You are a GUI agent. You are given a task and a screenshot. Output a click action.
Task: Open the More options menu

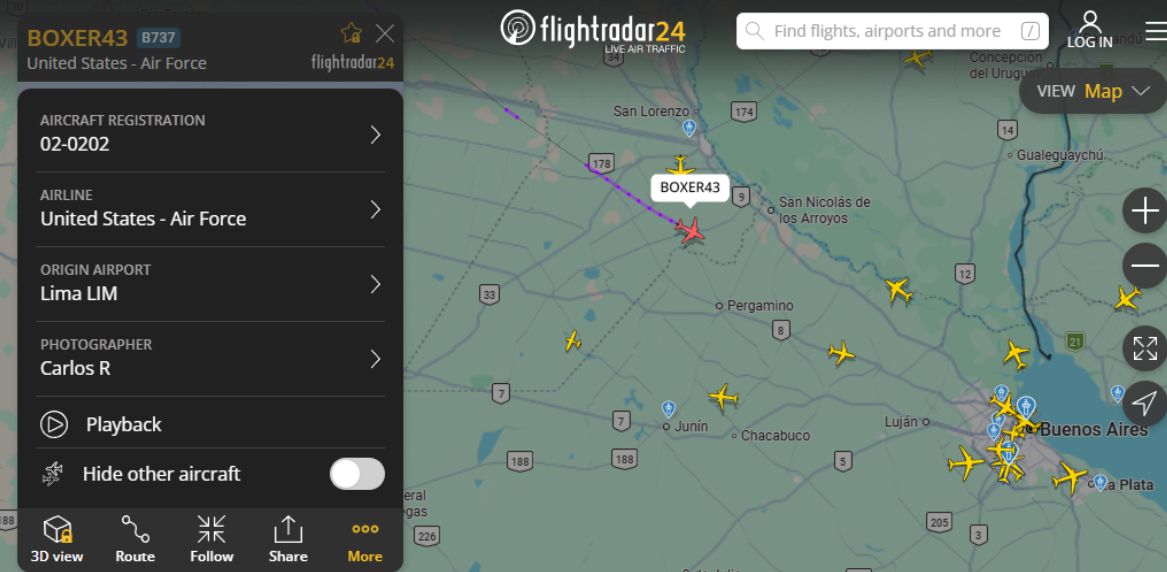coord(365,539)
